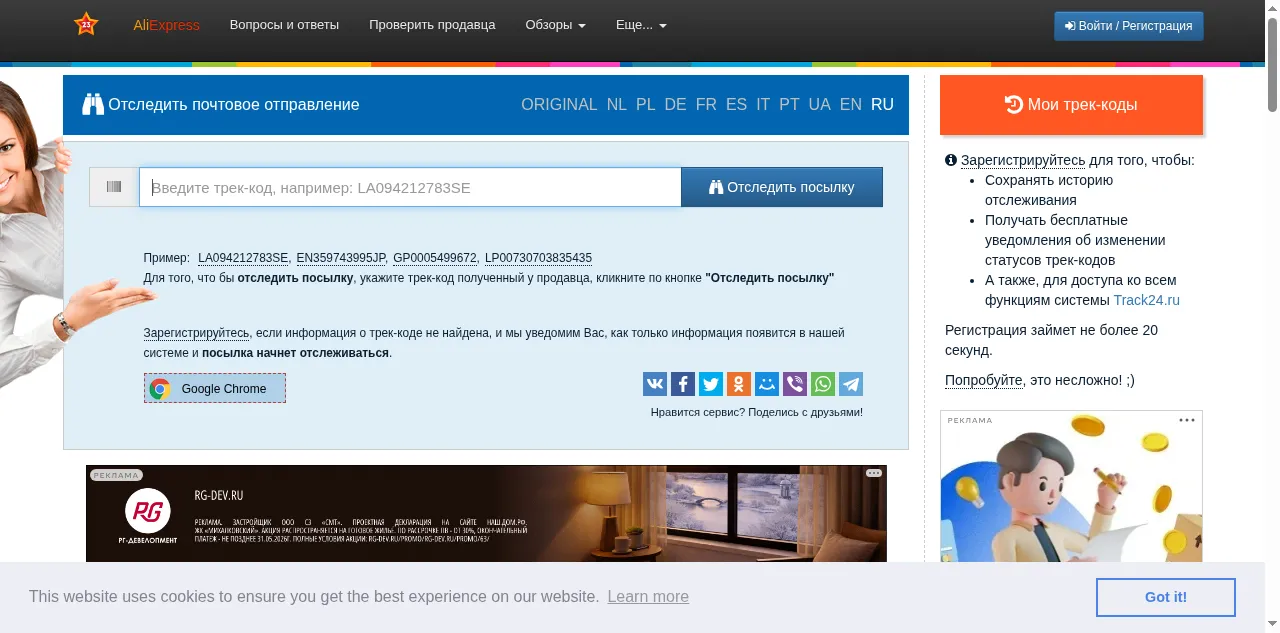Switch language to ORIGINAL
The width and height of the screenshot is (1280, 633).
tap(559, 105)
